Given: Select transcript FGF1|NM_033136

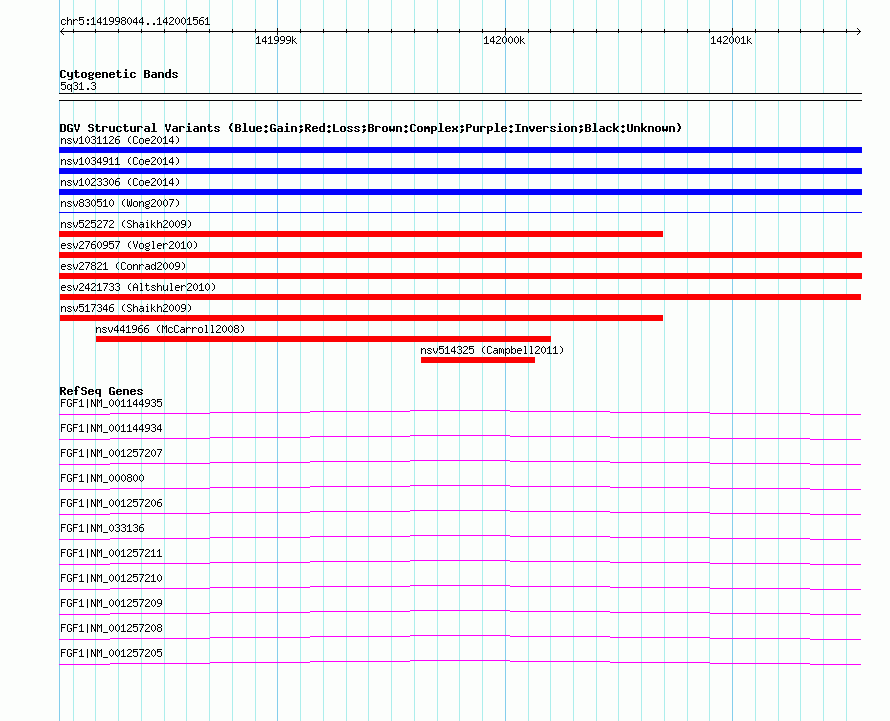Looking at the screenshot, I should click(x=102, y=528).
